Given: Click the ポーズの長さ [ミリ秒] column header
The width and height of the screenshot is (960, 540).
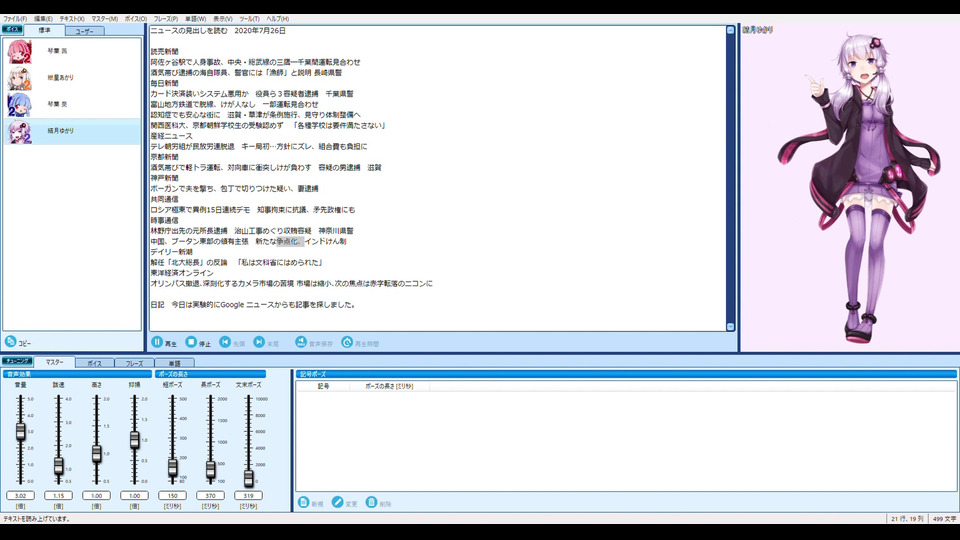Looking at the screenshot, I should click(x=389, y=386).
